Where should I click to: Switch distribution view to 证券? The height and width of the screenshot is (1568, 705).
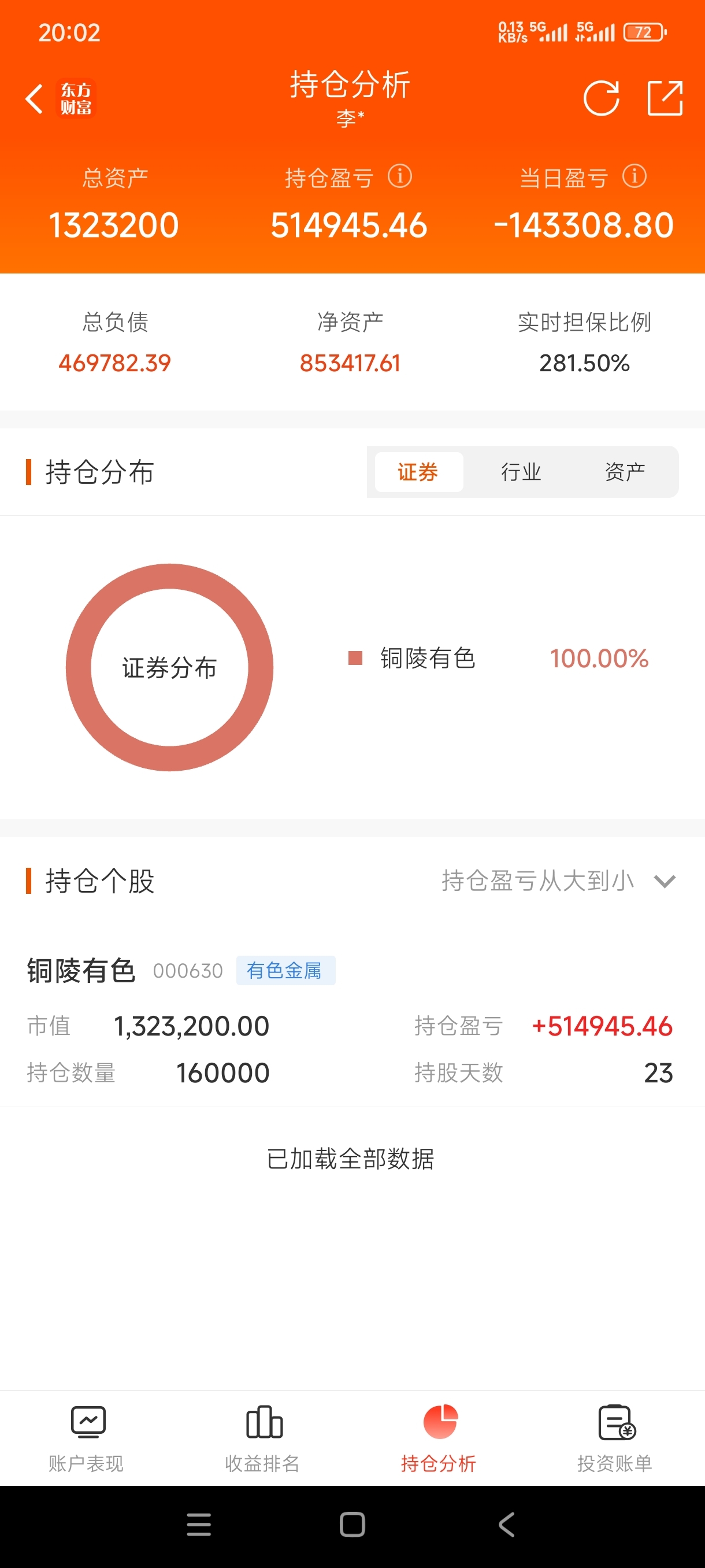tap(418, 472)
